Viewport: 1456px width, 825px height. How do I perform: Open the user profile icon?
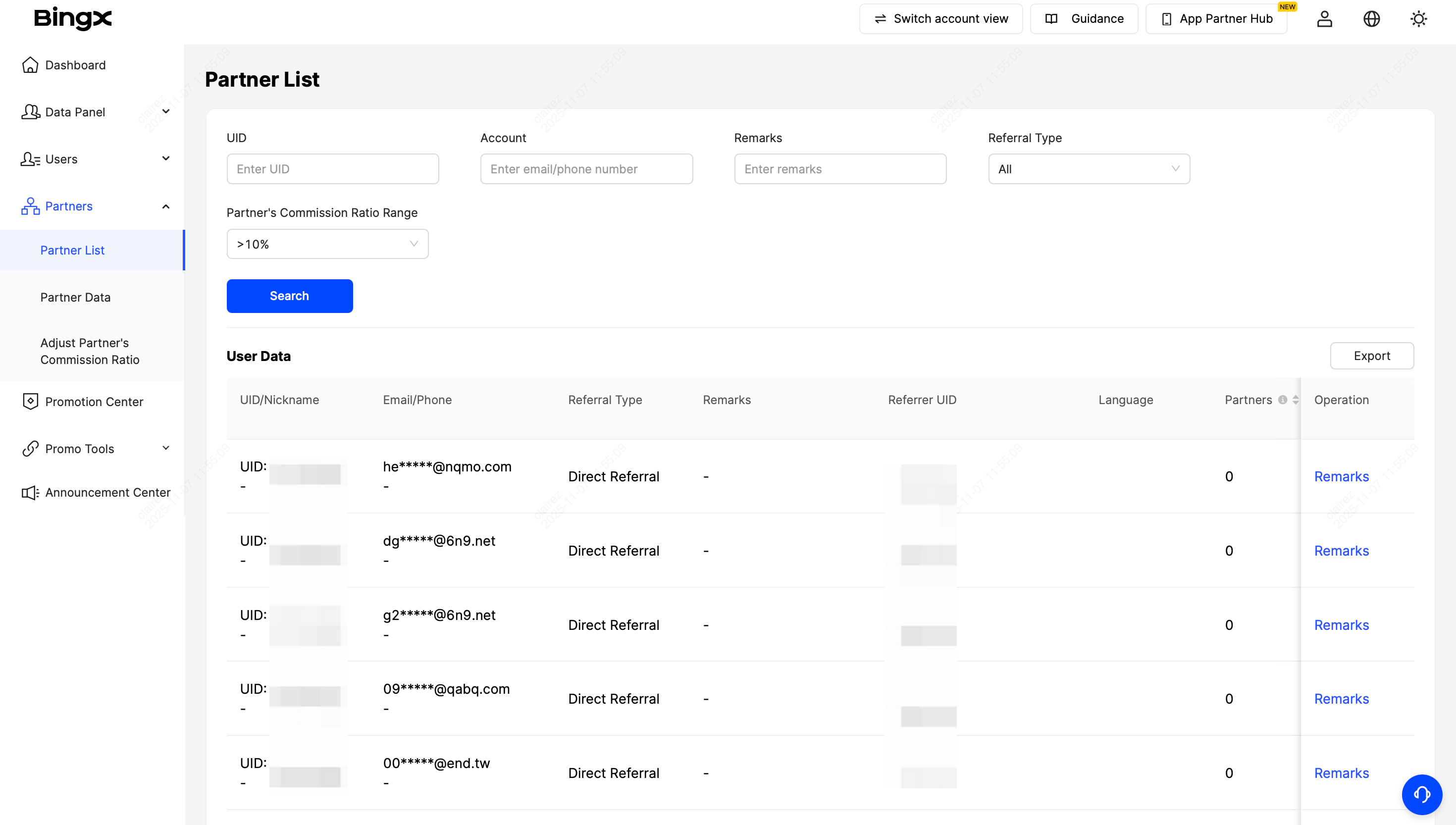tap(1324, 19)
